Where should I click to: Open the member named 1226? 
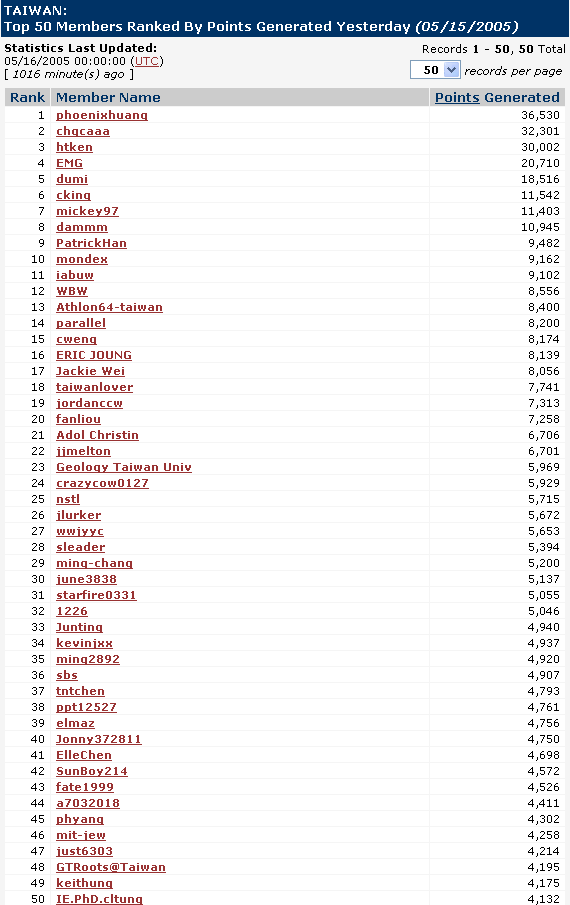(x=72, y=611)
